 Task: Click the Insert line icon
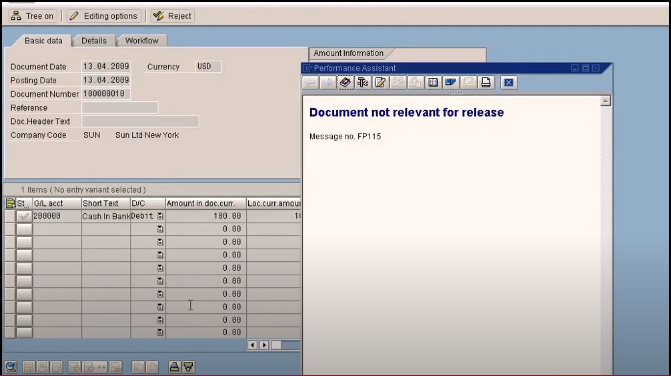(74, 367)
